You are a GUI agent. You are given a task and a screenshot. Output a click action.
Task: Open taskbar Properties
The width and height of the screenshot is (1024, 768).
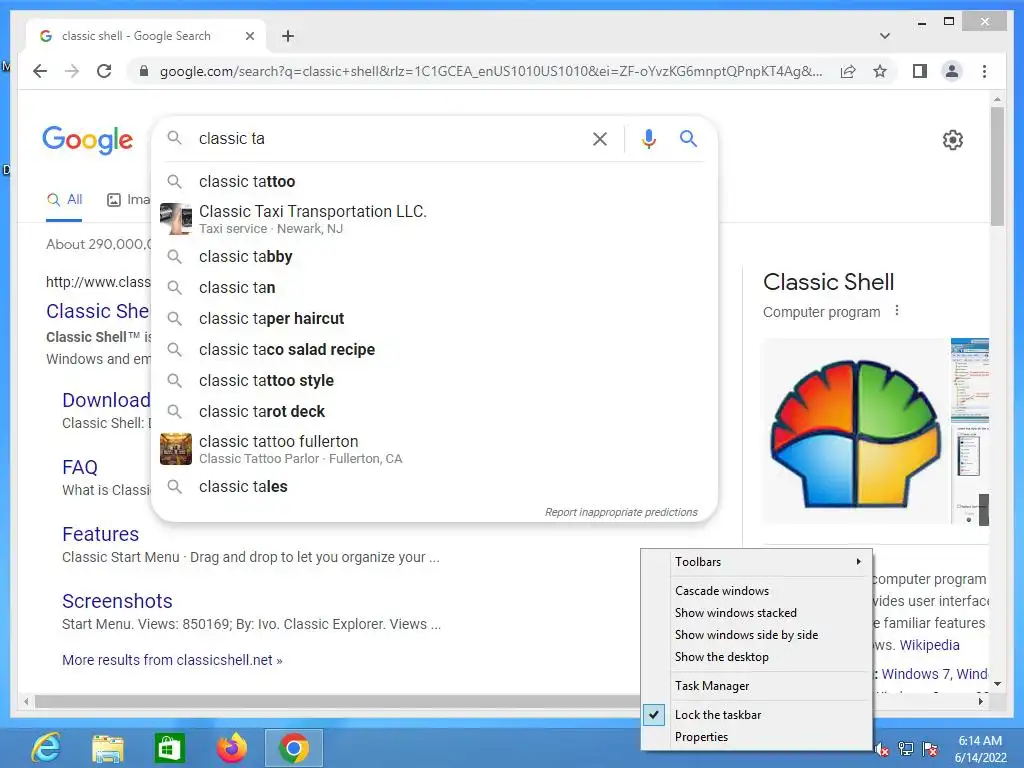pos(757,737)
